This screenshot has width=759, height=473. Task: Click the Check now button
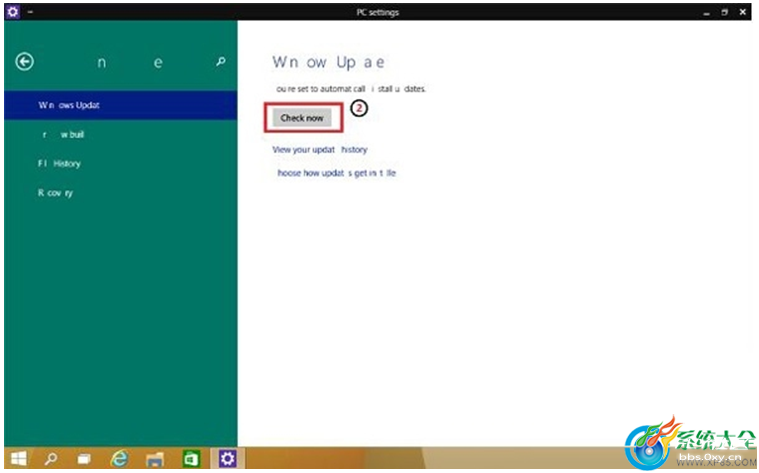[x=302, y=118]
